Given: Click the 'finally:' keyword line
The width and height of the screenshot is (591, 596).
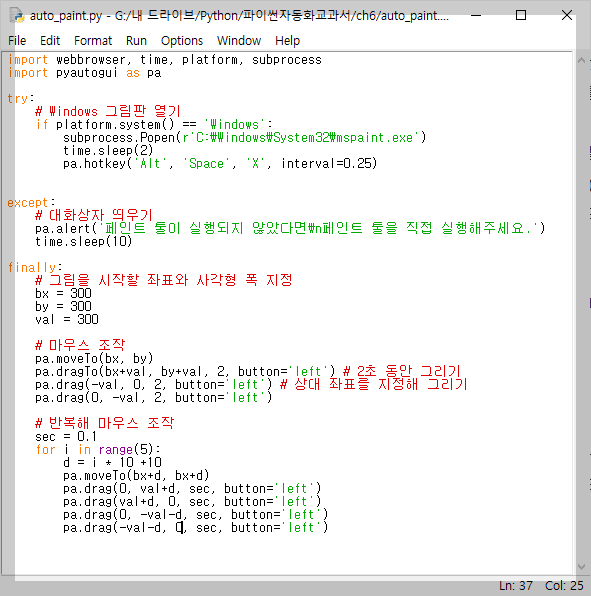Looking at the screenshot, I should 35,268.
